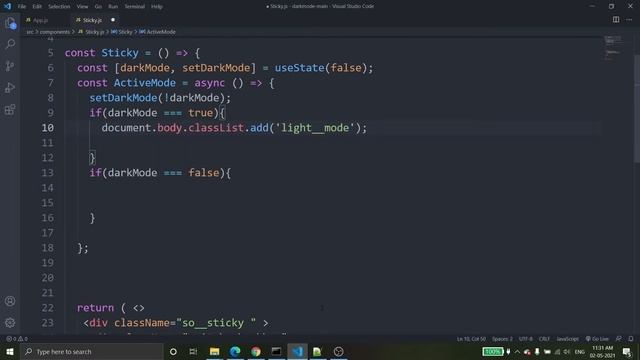640x360 pixels.
Task: Open the Run menu
Action: (x=113, y=7)
